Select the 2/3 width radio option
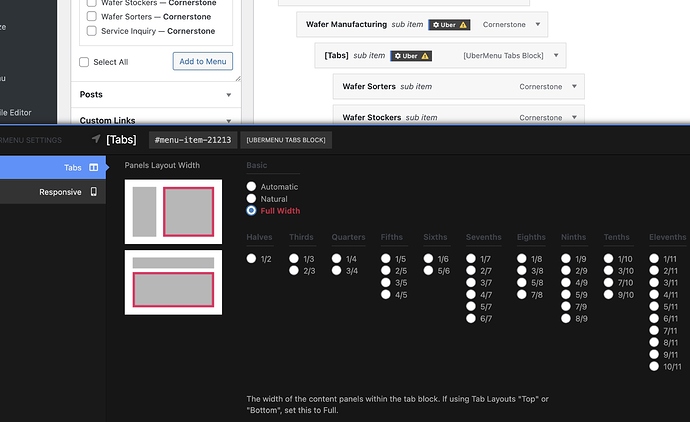The image size is (690, 422). (x=294, y=271)
